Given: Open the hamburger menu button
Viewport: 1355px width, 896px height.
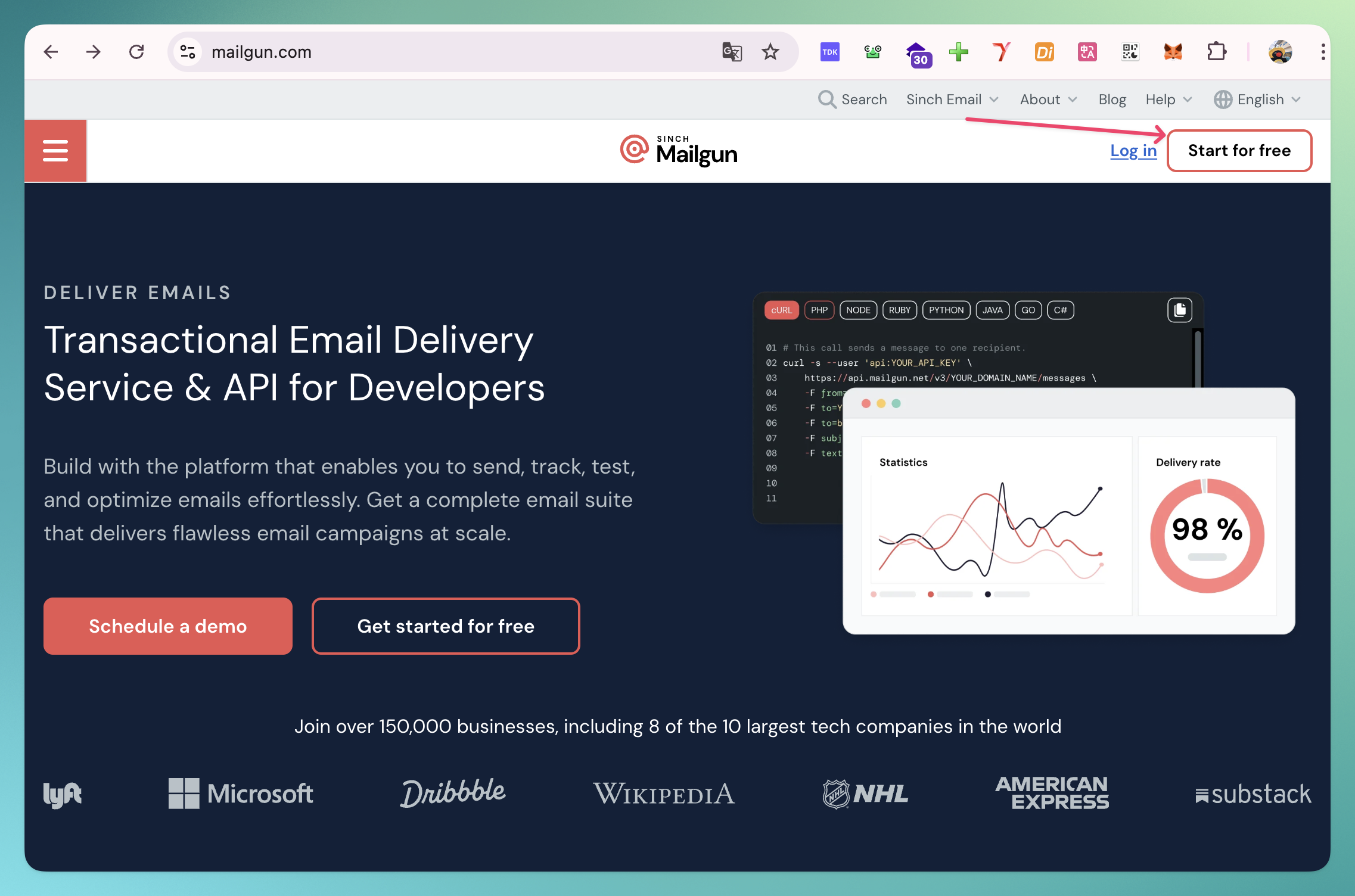Looking at the screenshot, I should pyautogui.click(x=55, y=151).
